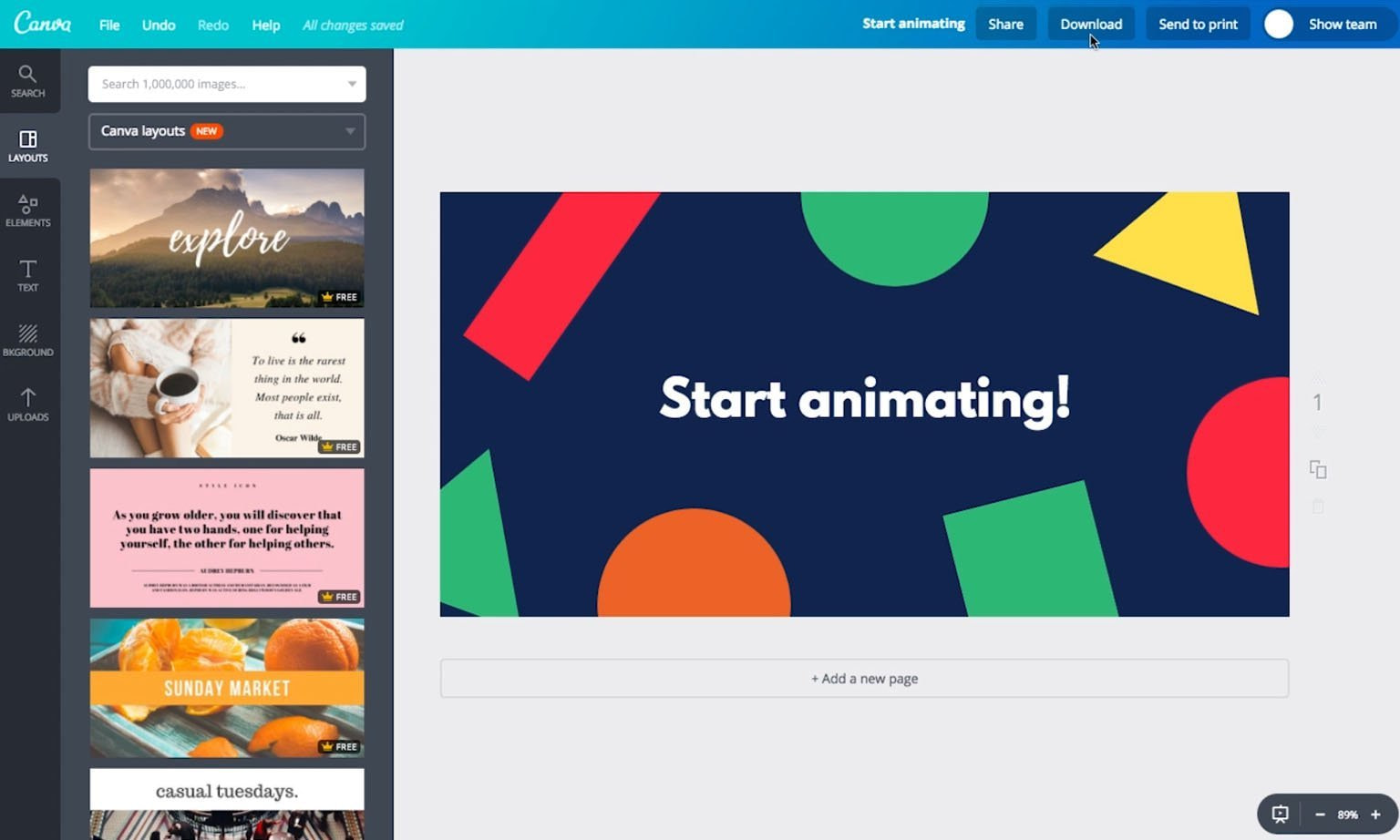Click the Download button
Screen dimensions: 1400x840
(x=1090, y=24)
